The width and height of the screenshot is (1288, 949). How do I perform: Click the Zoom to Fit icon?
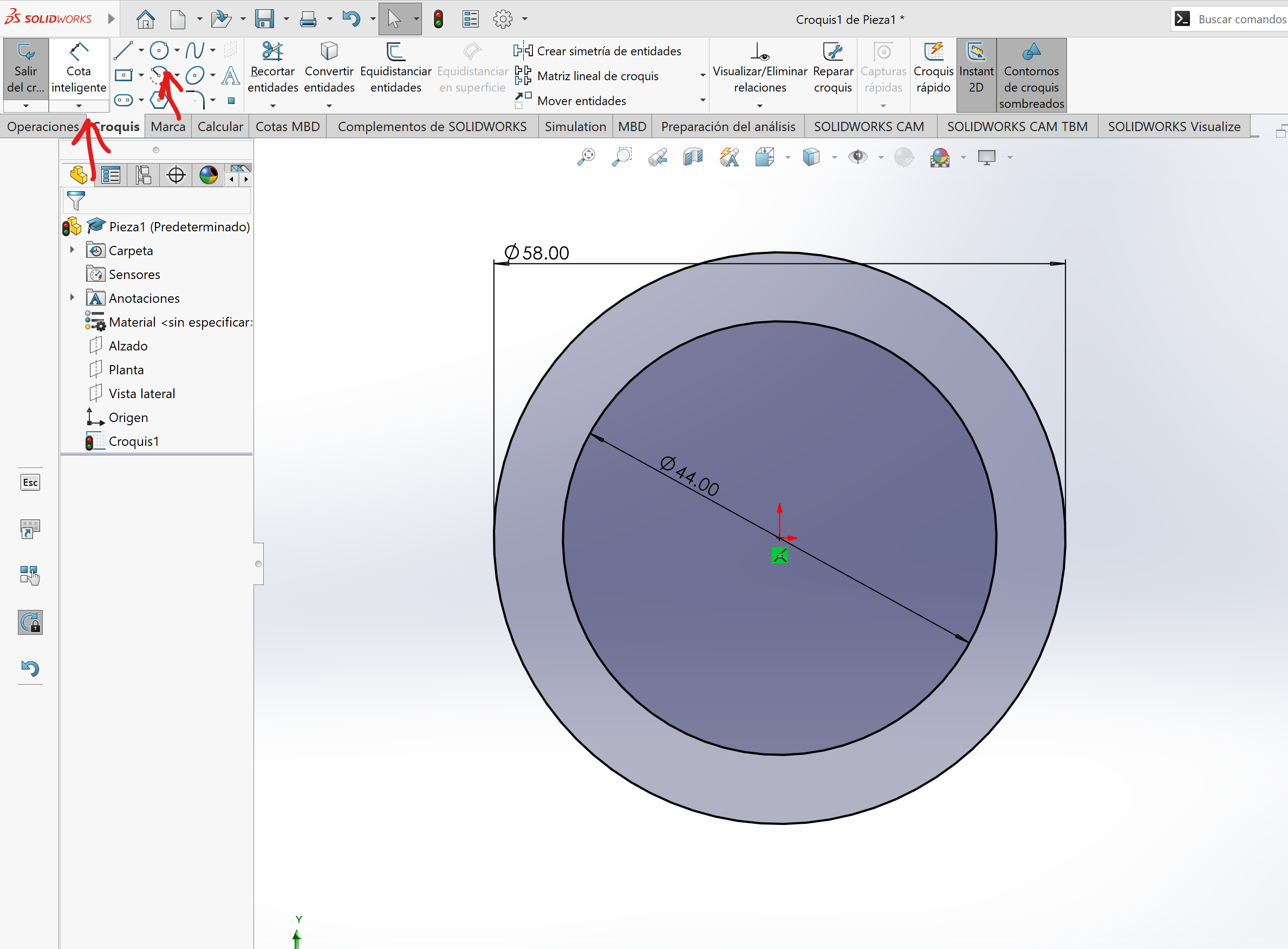(x=586, y=157)
